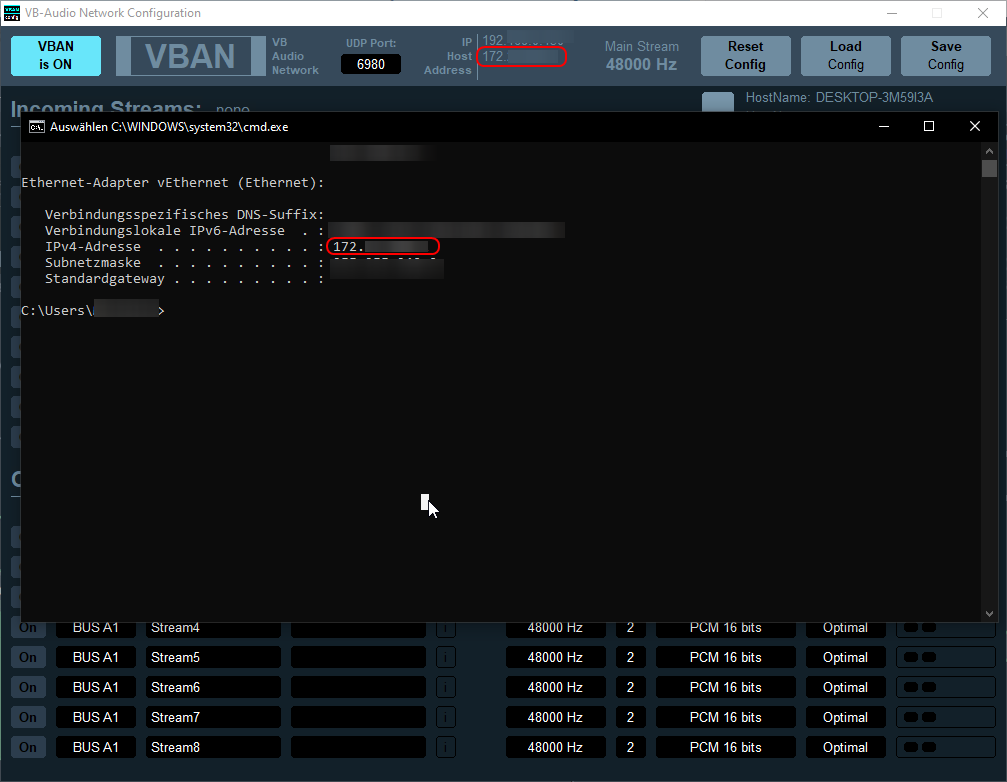This screenshot has height=782, width=1007.
Task: Toggle the VBAN is ON switch
Action: [56, 56]
